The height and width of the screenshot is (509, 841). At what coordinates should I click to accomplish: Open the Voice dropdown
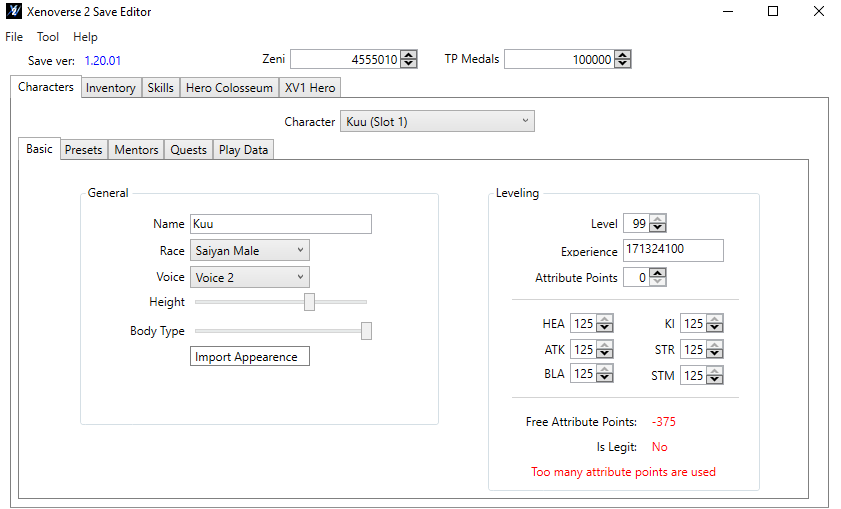(250, 277)
